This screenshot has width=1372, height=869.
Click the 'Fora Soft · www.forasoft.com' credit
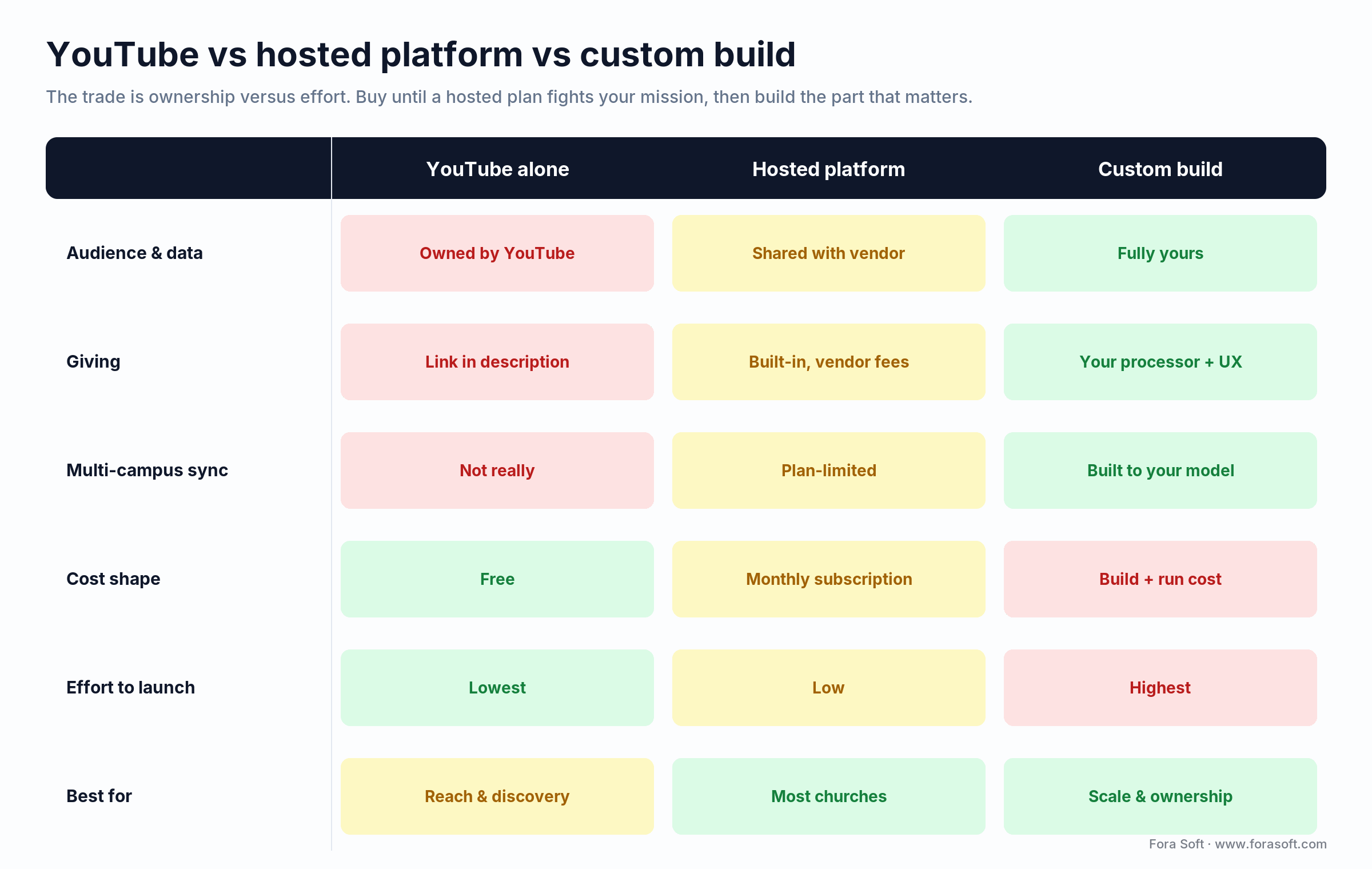point(1238,844)
